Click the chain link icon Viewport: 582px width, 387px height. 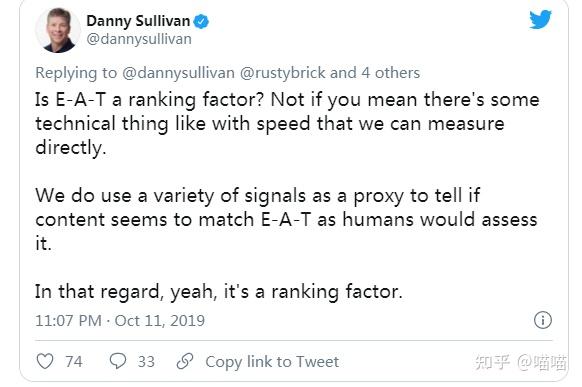[185, 361]
